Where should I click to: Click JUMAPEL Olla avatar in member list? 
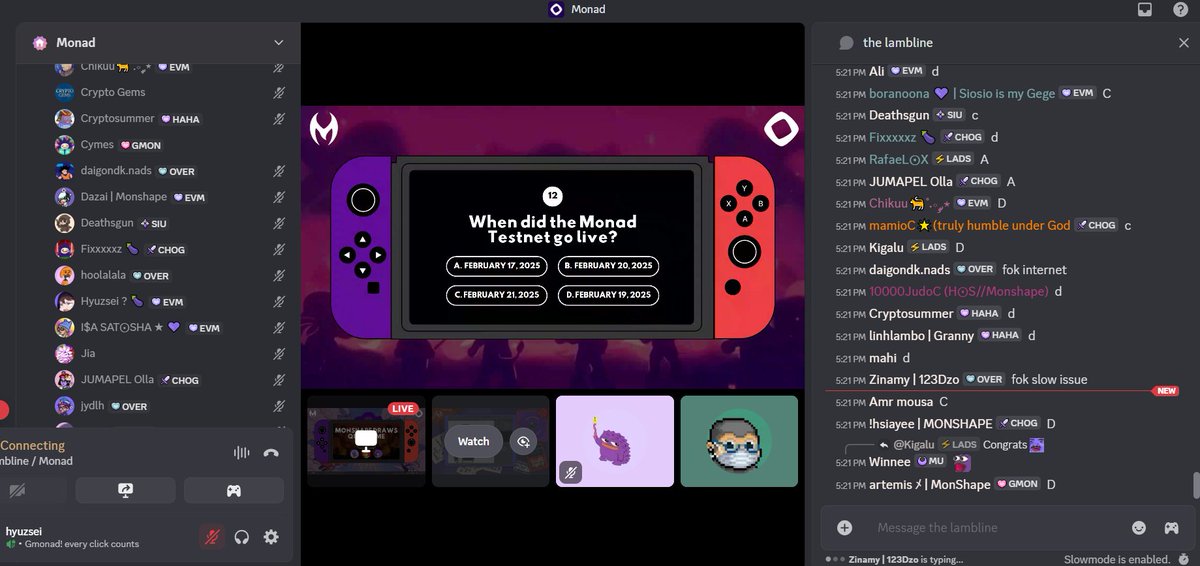coord(65,380)
